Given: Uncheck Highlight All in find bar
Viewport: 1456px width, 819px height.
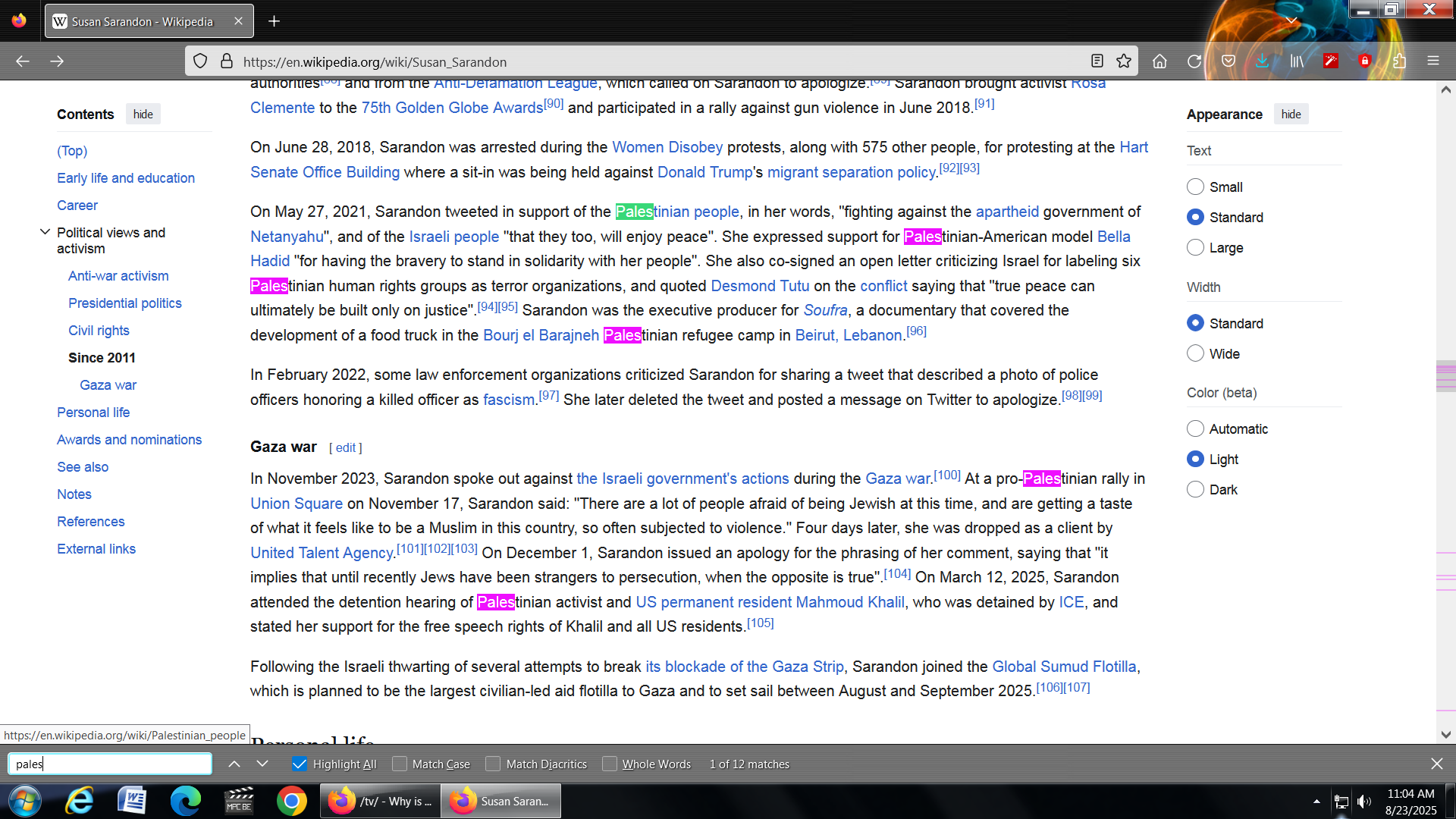Looking at the screenshot, I should [300, 764].
